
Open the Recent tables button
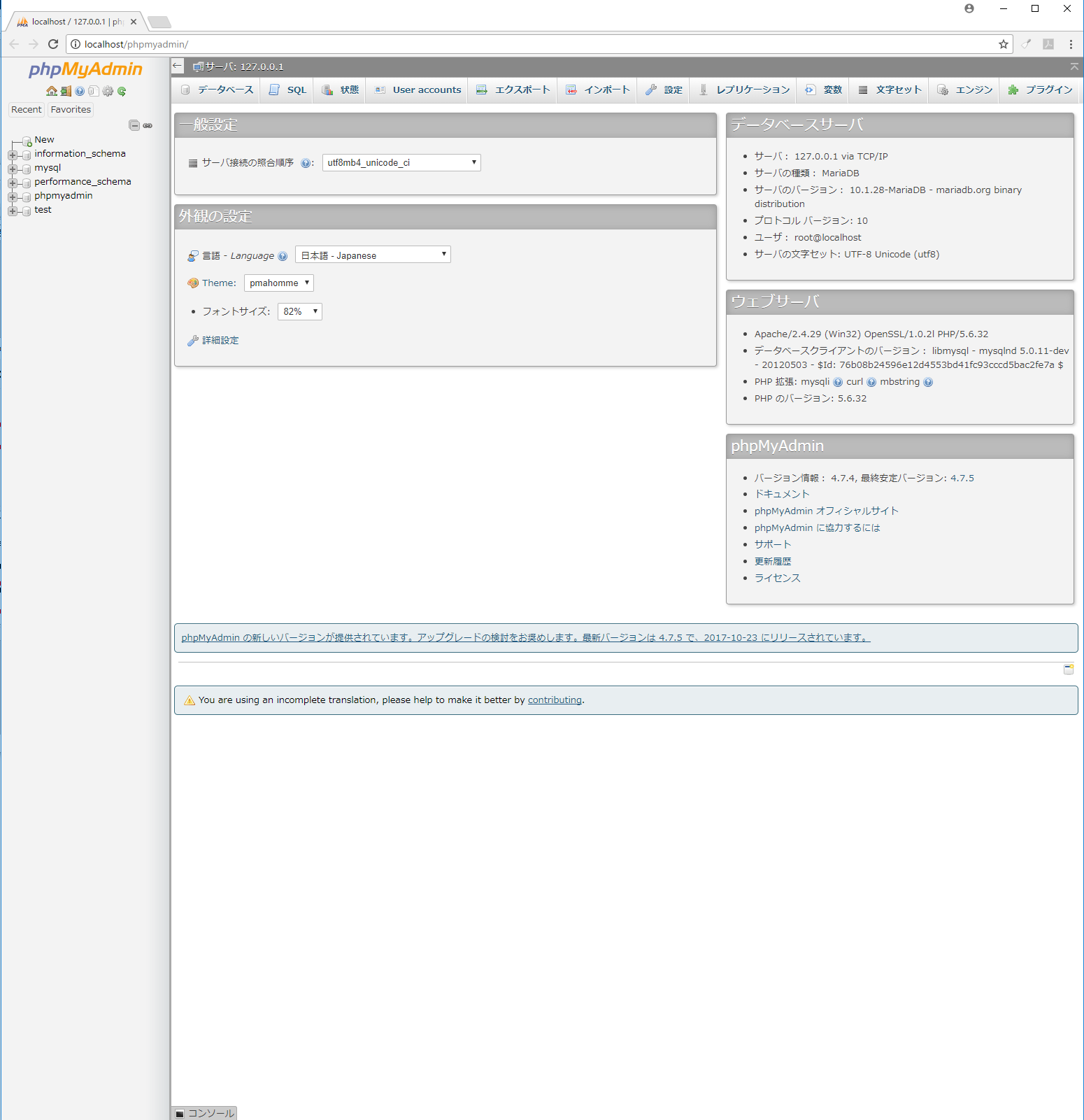[27, 109]
